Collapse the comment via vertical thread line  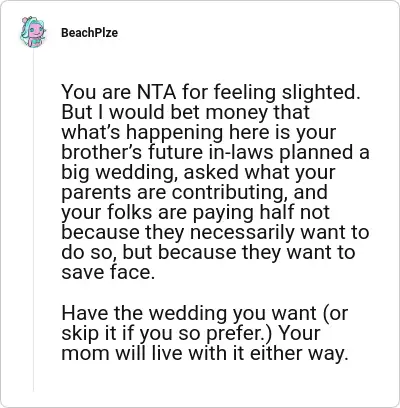pyautogui.click(x=33, y=221)
